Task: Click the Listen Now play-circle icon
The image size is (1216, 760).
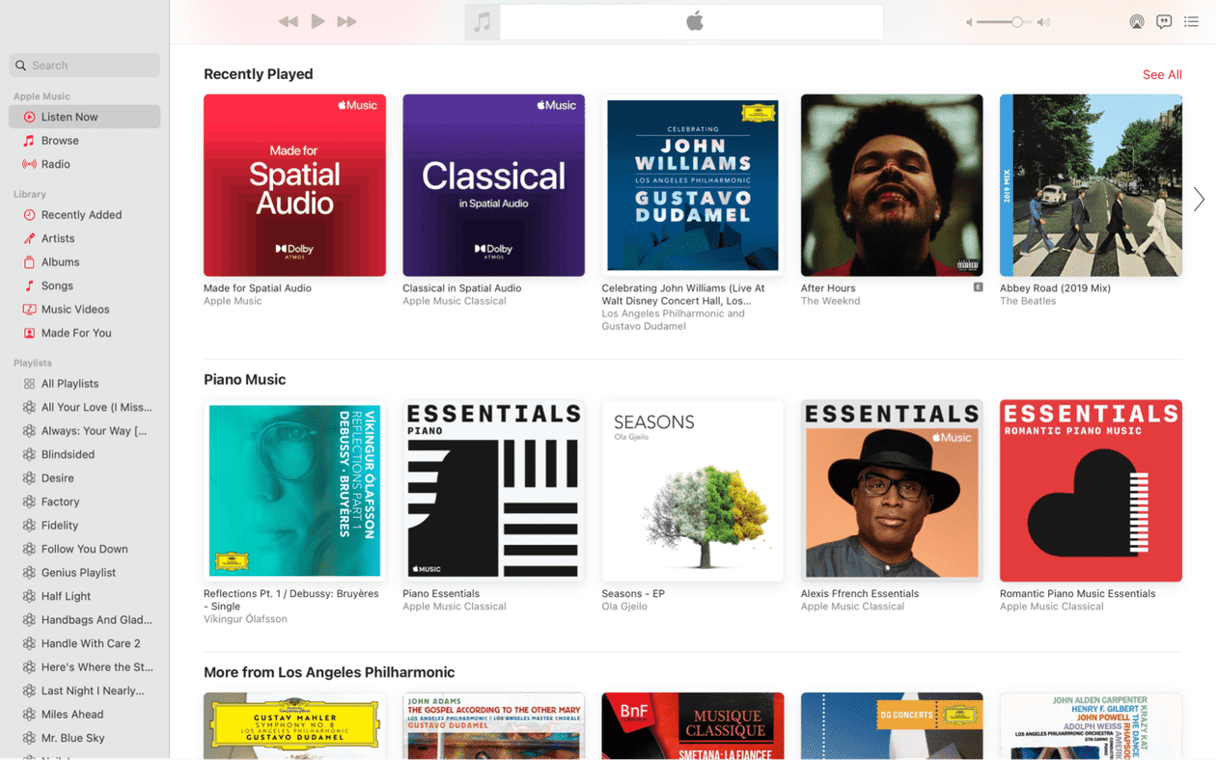Action: [29, 117]
